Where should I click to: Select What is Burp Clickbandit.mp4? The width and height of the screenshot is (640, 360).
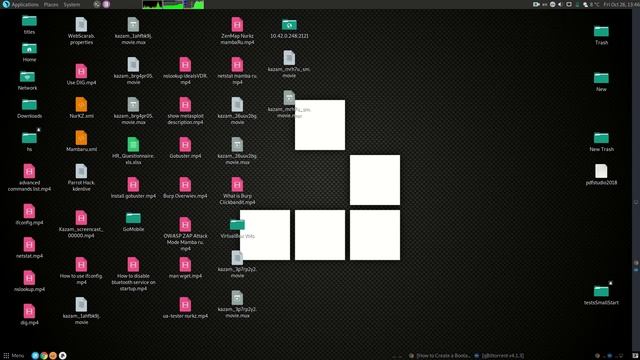point(237,191)
